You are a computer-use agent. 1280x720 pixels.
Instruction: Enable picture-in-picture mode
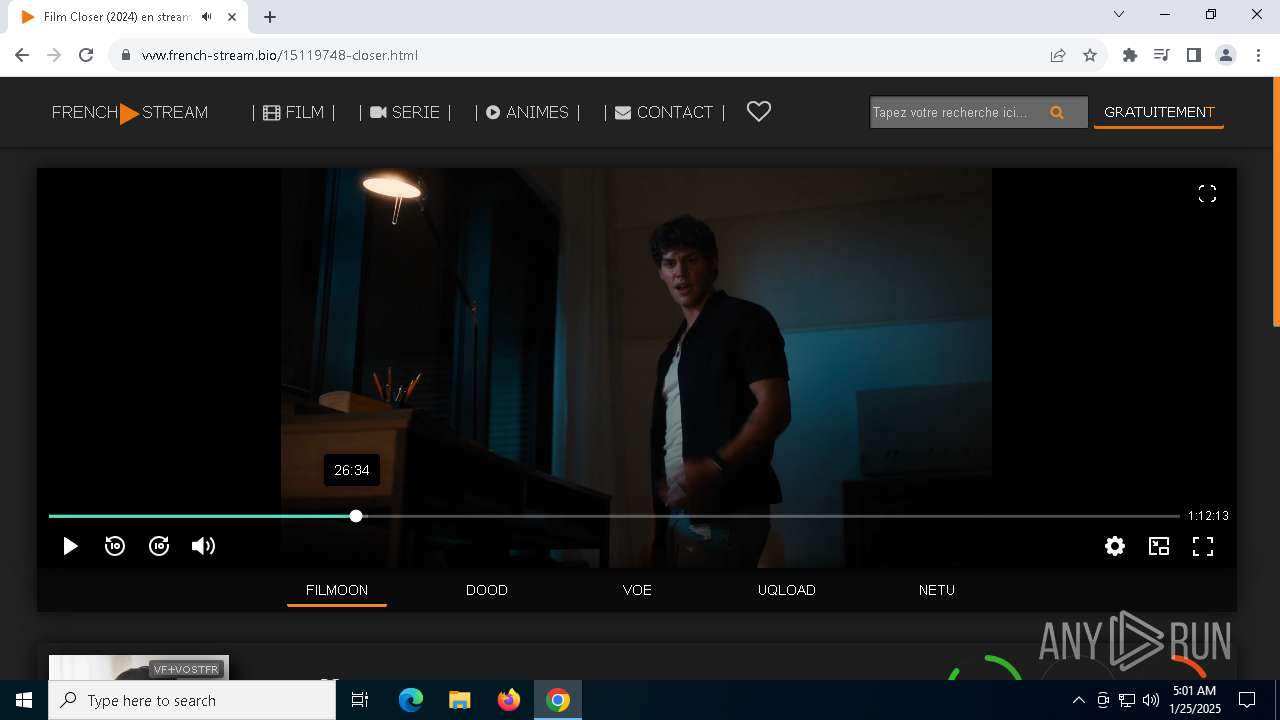[1159, 546]
